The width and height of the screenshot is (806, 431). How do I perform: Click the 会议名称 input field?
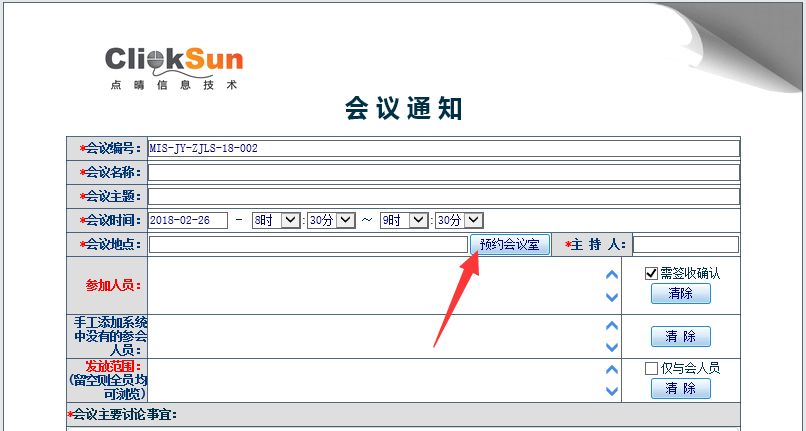[x=443, y=172]
